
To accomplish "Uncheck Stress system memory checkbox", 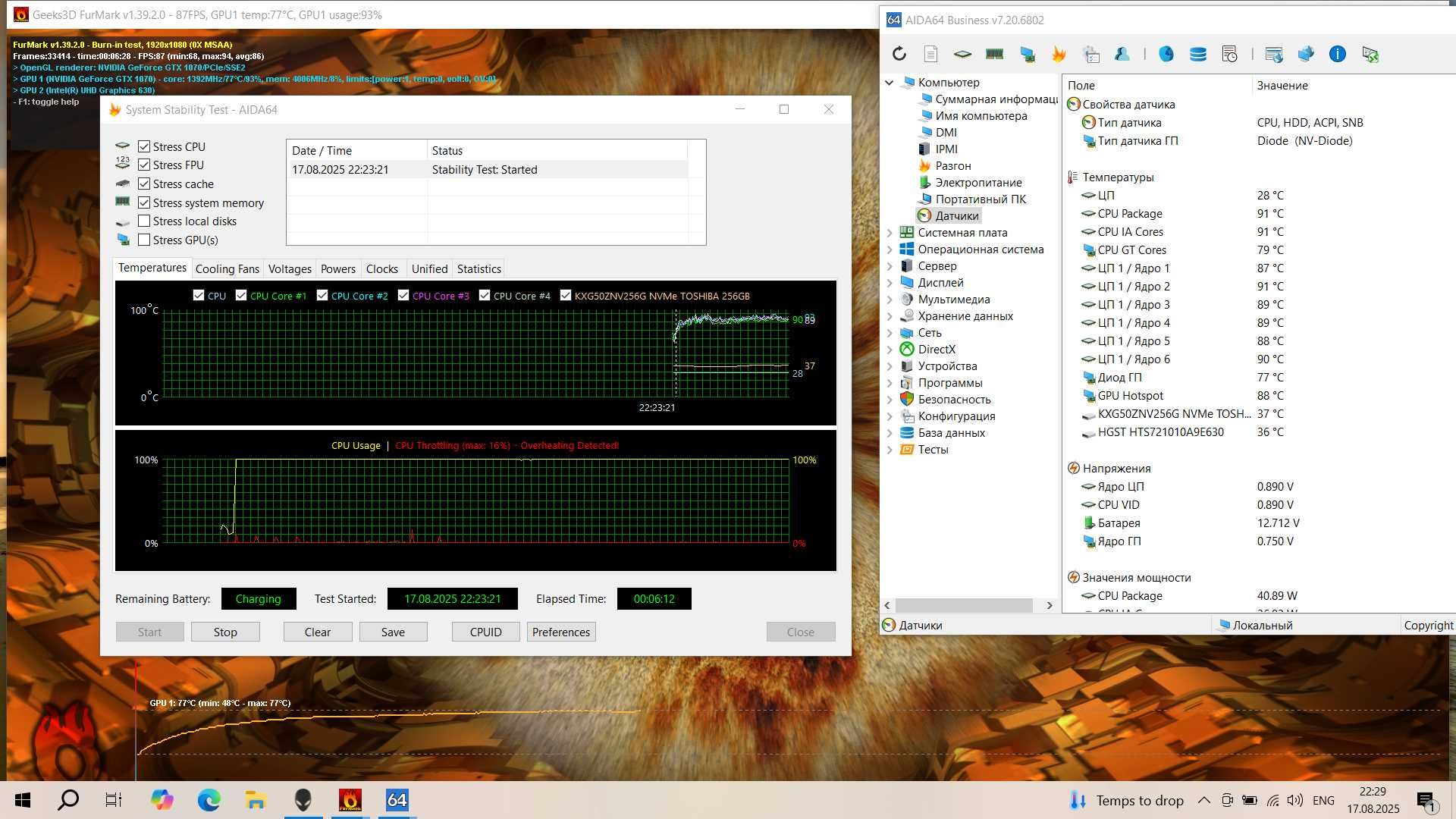I will 144,202.
